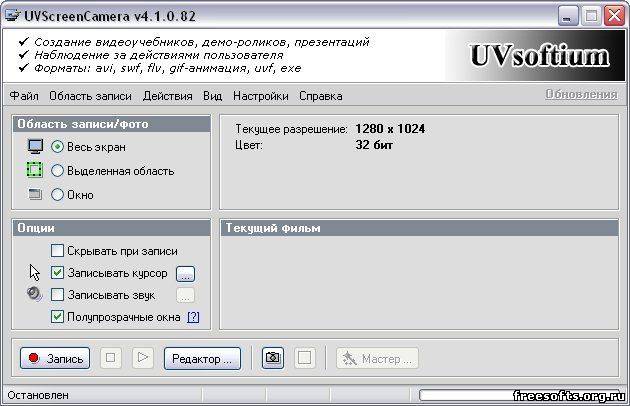Screen dimensions: 630x406
Task: Open the "Справка" menu
Action: point(321,96)
